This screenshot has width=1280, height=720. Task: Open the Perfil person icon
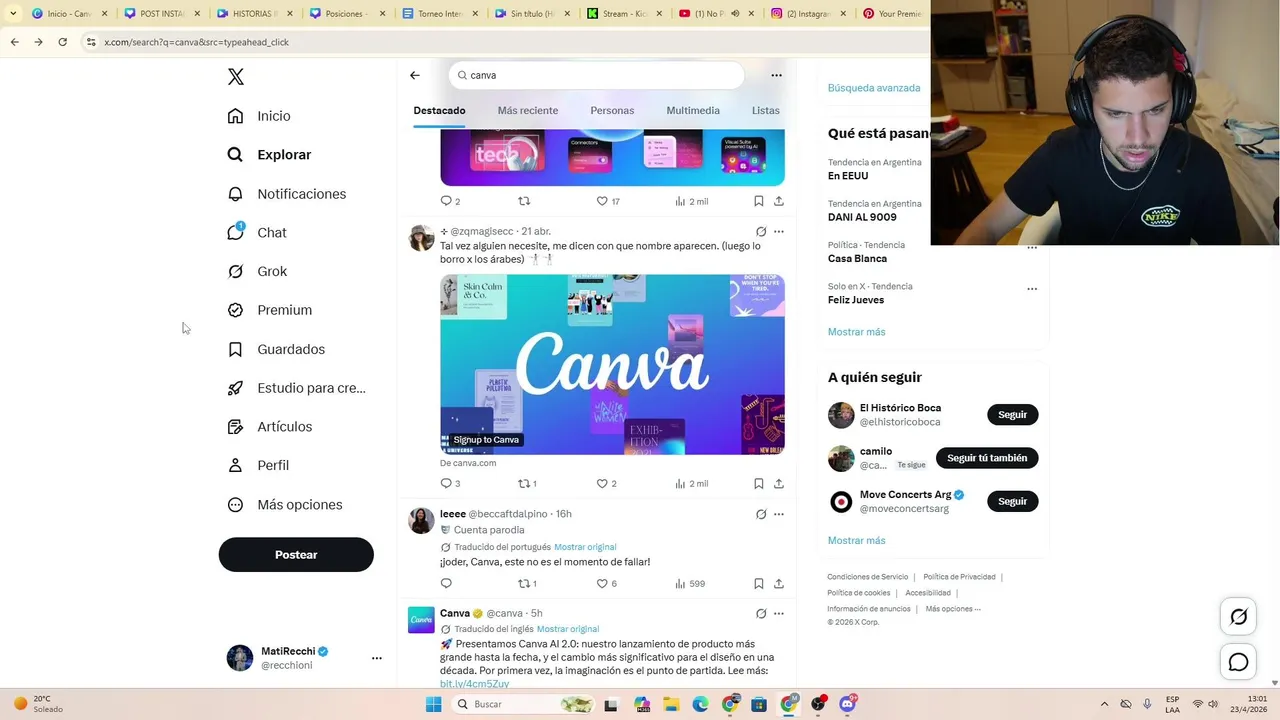pyautogui.click(x=235, y=465)
